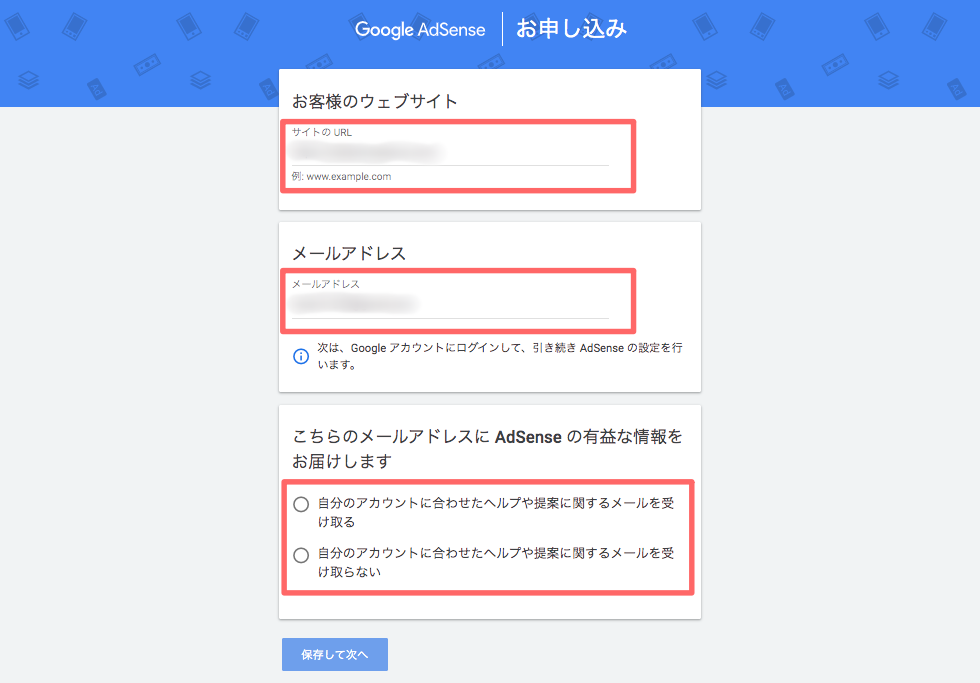Click the blurred email address value

(354, 304)
